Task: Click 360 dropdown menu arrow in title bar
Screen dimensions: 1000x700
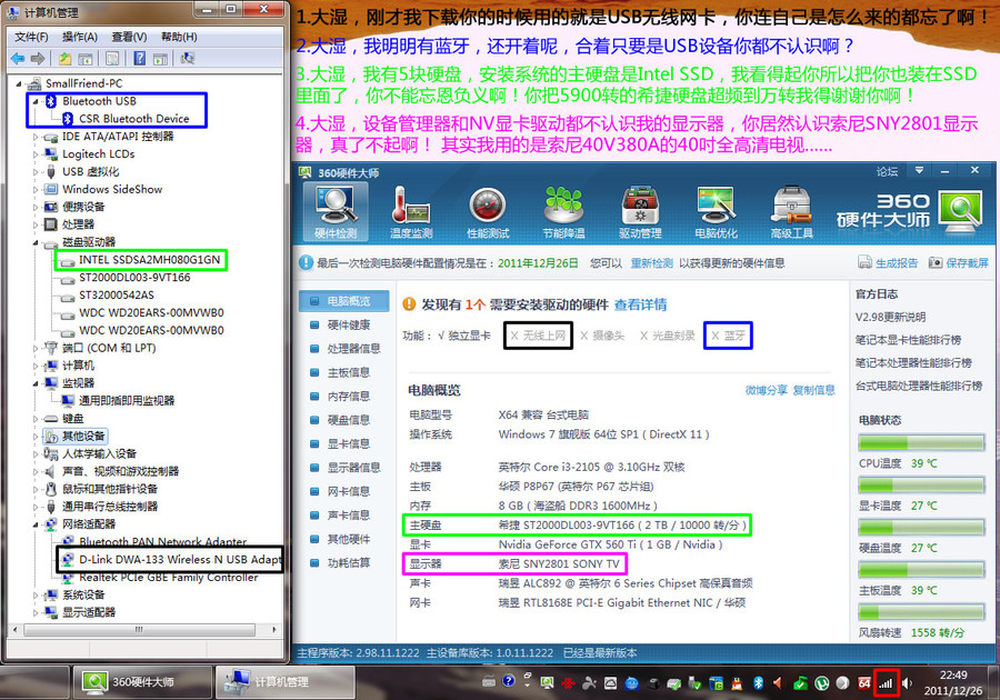Action: pyautogui.click(x=919, y=171)
